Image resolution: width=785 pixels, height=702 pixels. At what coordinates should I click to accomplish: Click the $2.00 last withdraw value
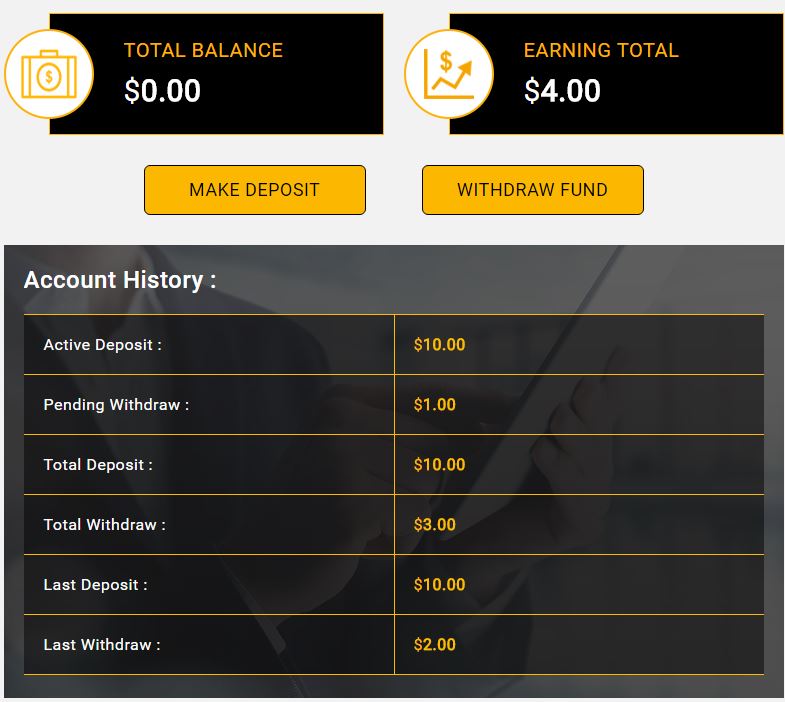coord(435,645)
